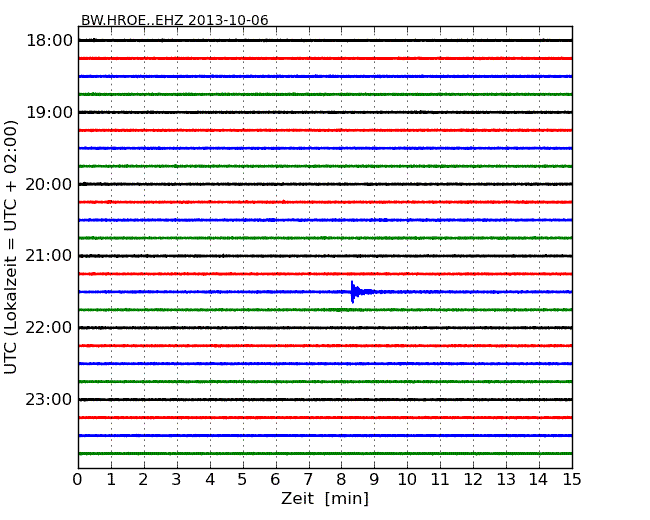650x520 pixels.
Task: Click x-axis tick label 3
Action: coord(177,479)
